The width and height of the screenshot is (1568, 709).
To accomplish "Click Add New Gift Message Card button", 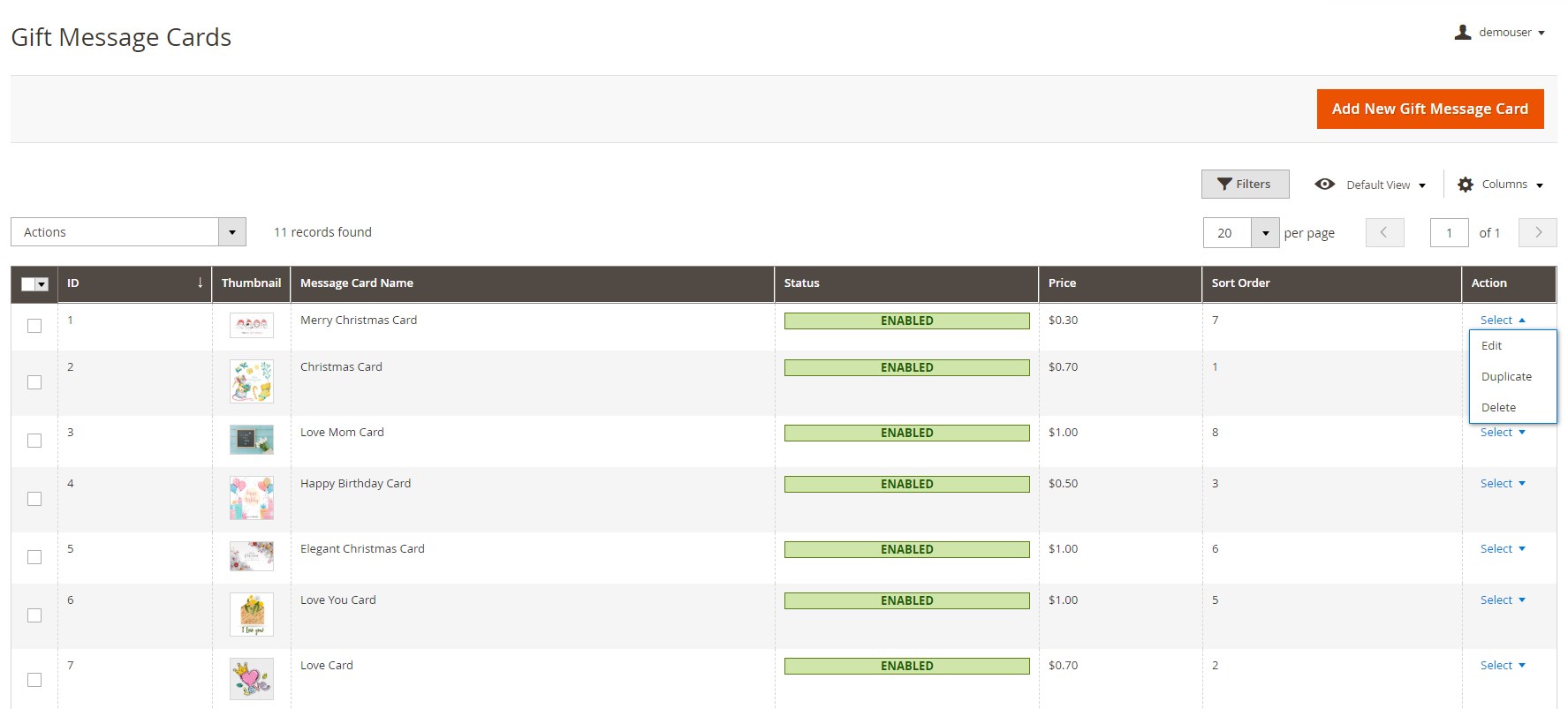I will (x=1429, y=109).
